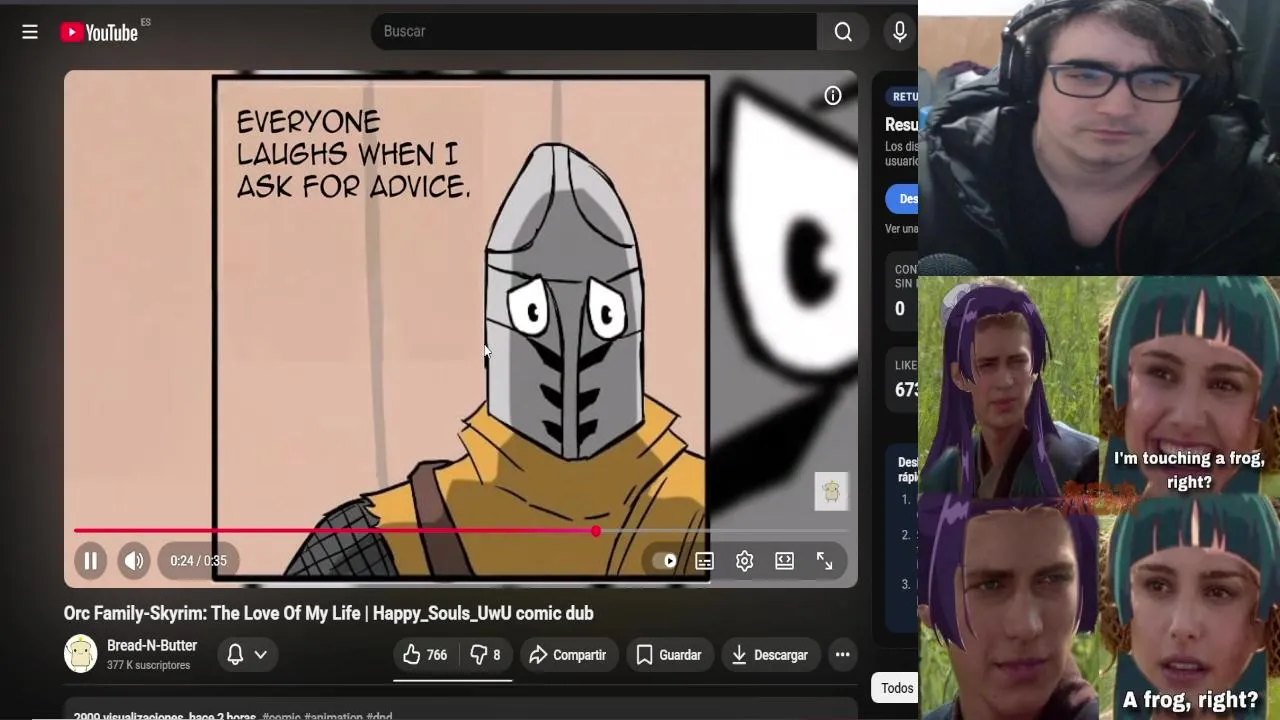
Task: Click the magnifying glass search button
Action: (x=843, y=32)
